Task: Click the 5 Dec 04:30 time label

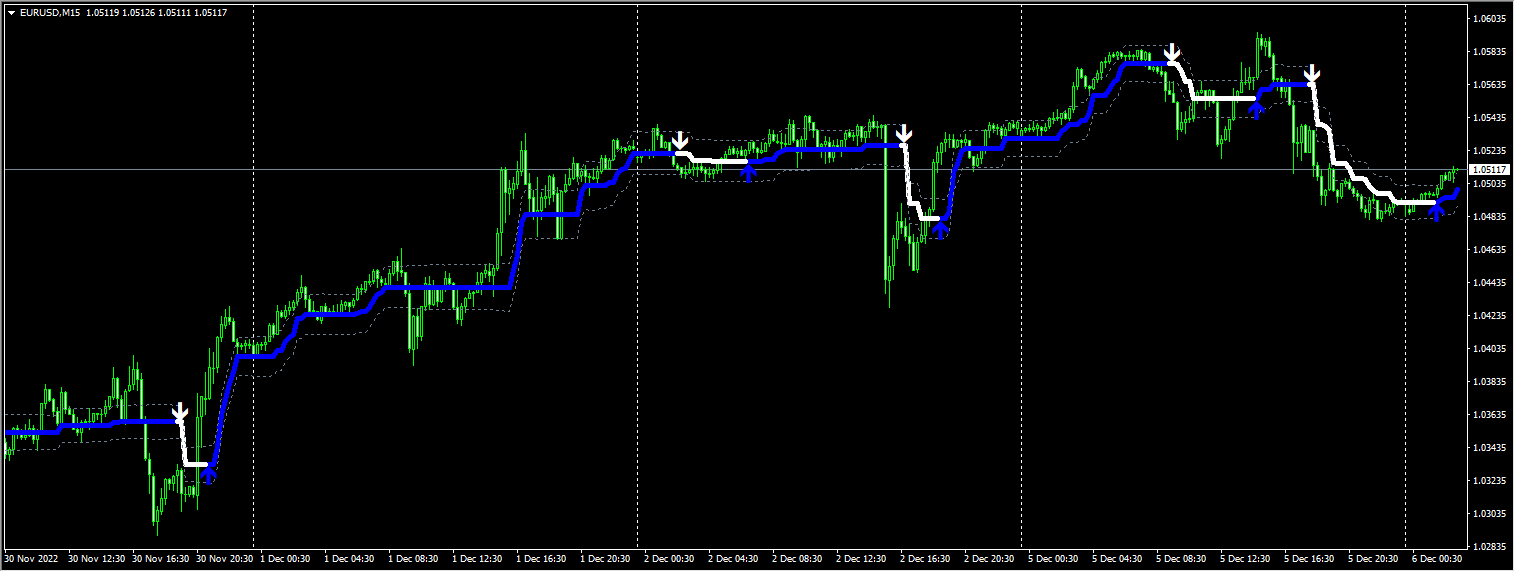Action: [x=1118, y=559]
